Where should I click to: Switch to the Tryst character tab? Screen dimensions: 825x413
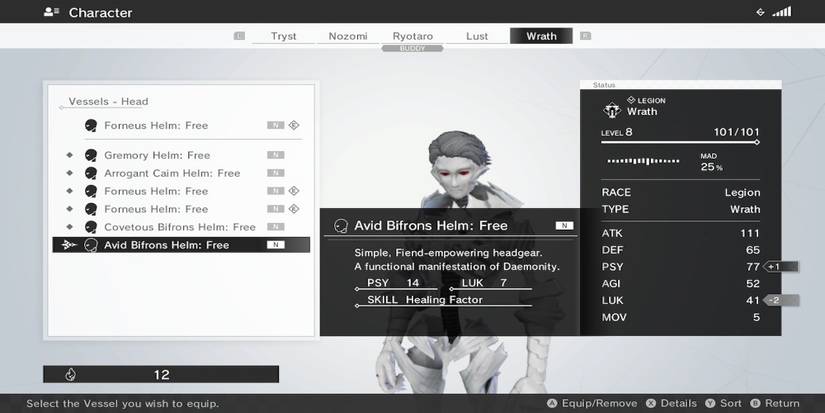click(284, 36)
